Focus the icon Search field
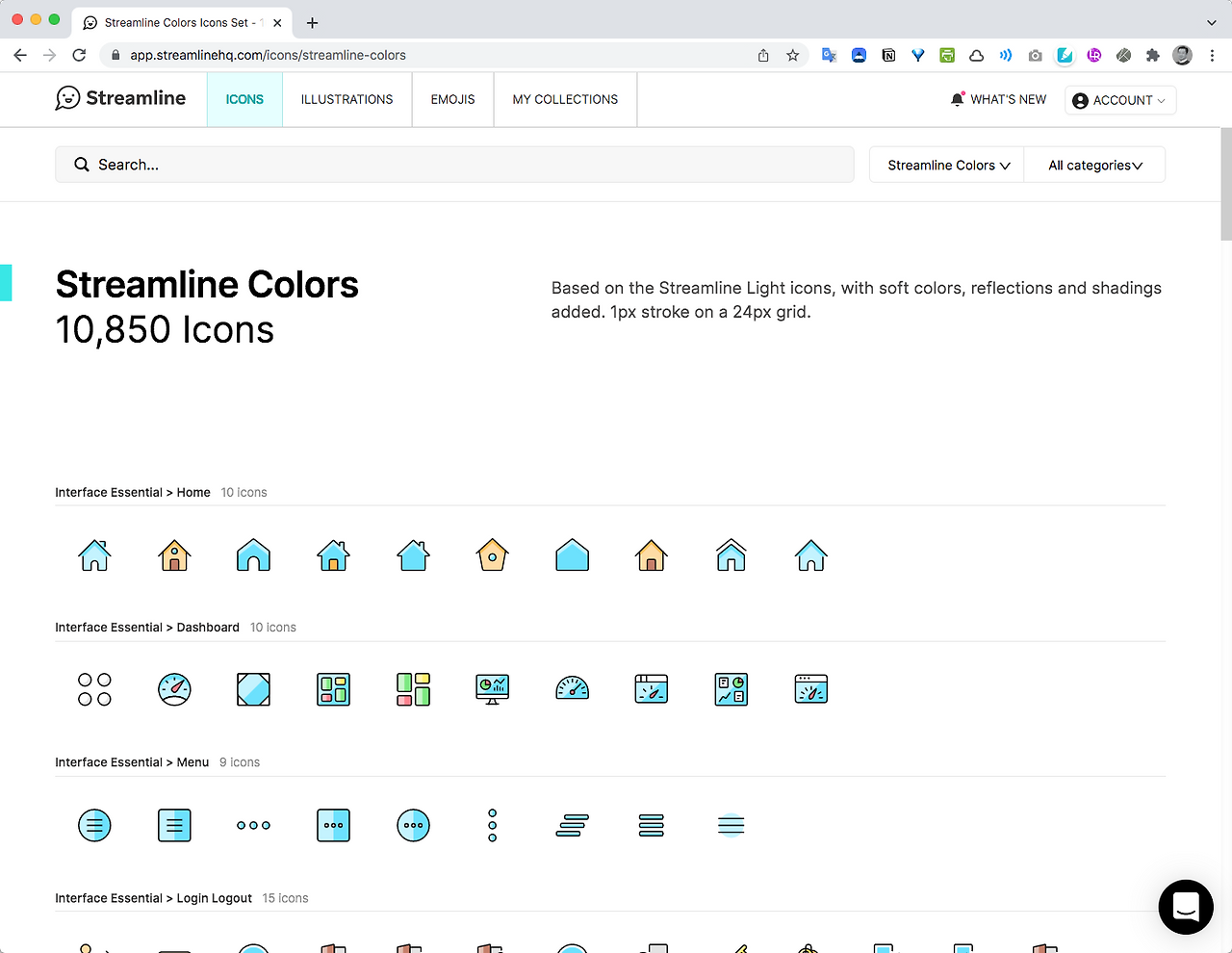Screen dimensions: 1232x953 point(454,165)
